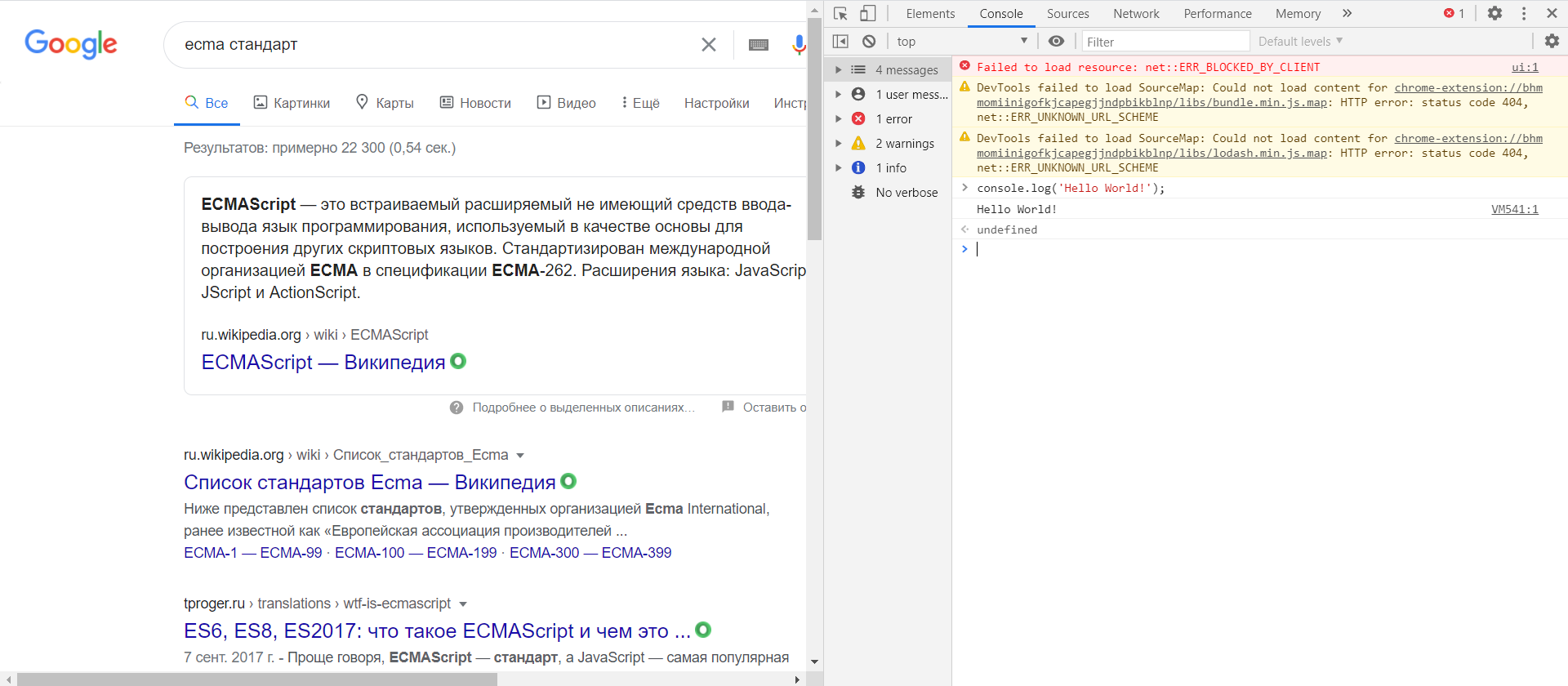The height and width of the screenshot is (686, 1568).
Task: Open ES6, ES8, ES2017 article link
Action: click(x=438, y=630)
